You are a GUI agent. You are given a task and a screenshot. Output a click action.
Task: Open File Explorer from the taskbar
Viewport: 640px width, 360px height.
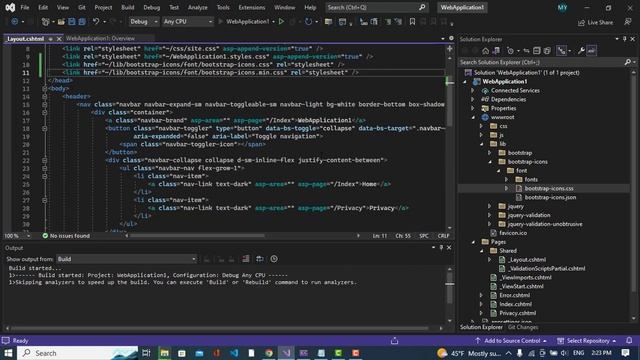point(164,353)
